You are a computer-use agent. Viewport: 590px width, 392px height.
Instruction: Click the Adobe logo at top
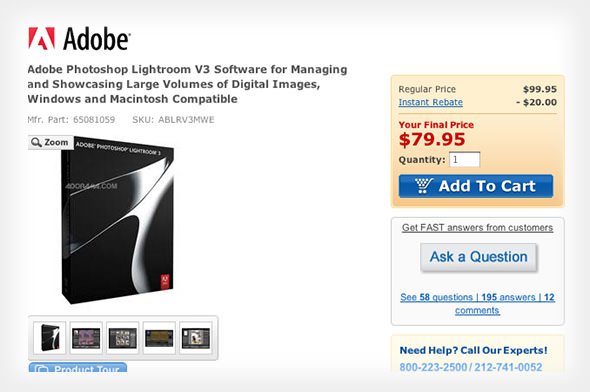79,38
